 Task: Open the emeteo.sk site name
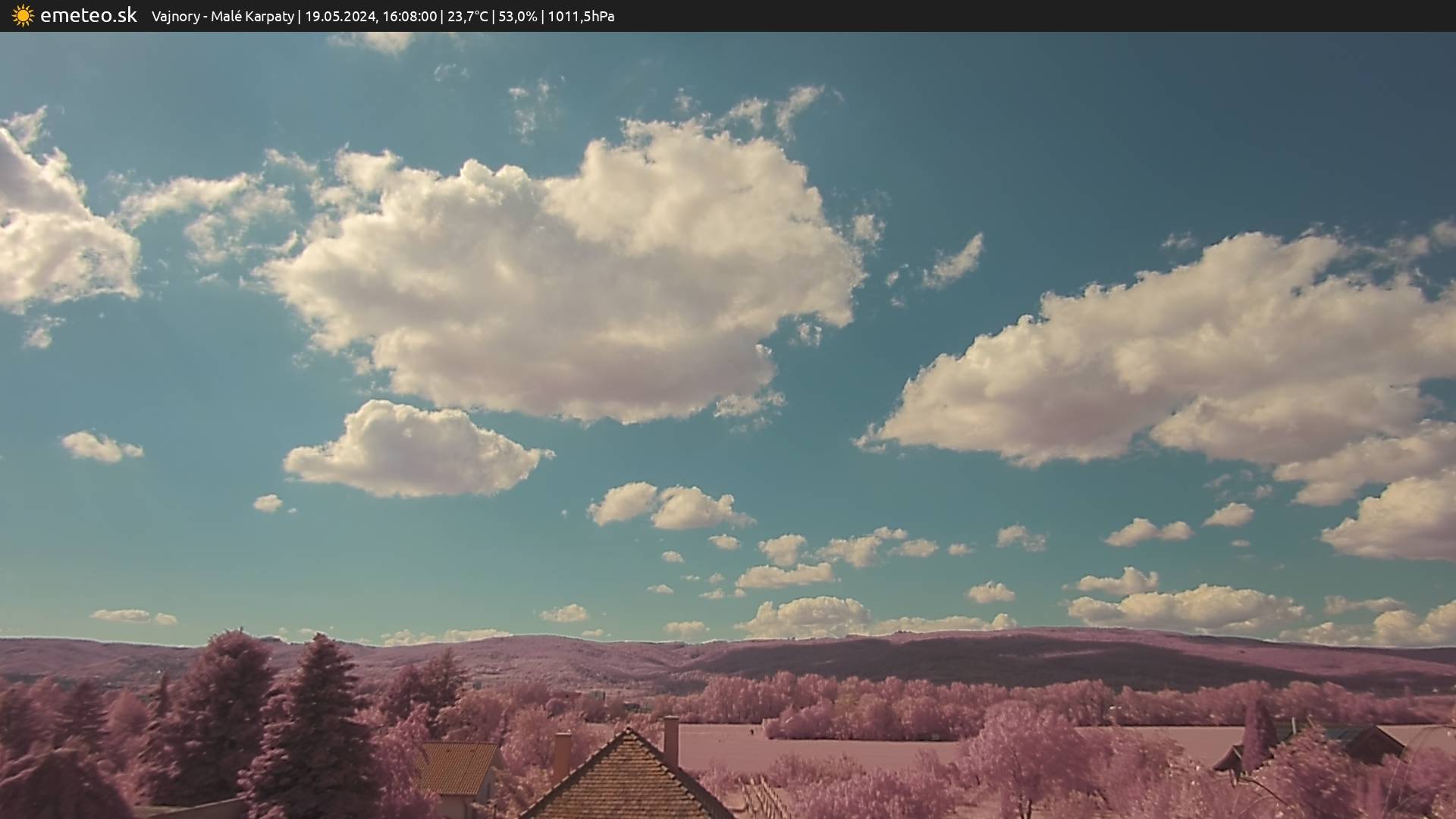(x=88, y=16)
